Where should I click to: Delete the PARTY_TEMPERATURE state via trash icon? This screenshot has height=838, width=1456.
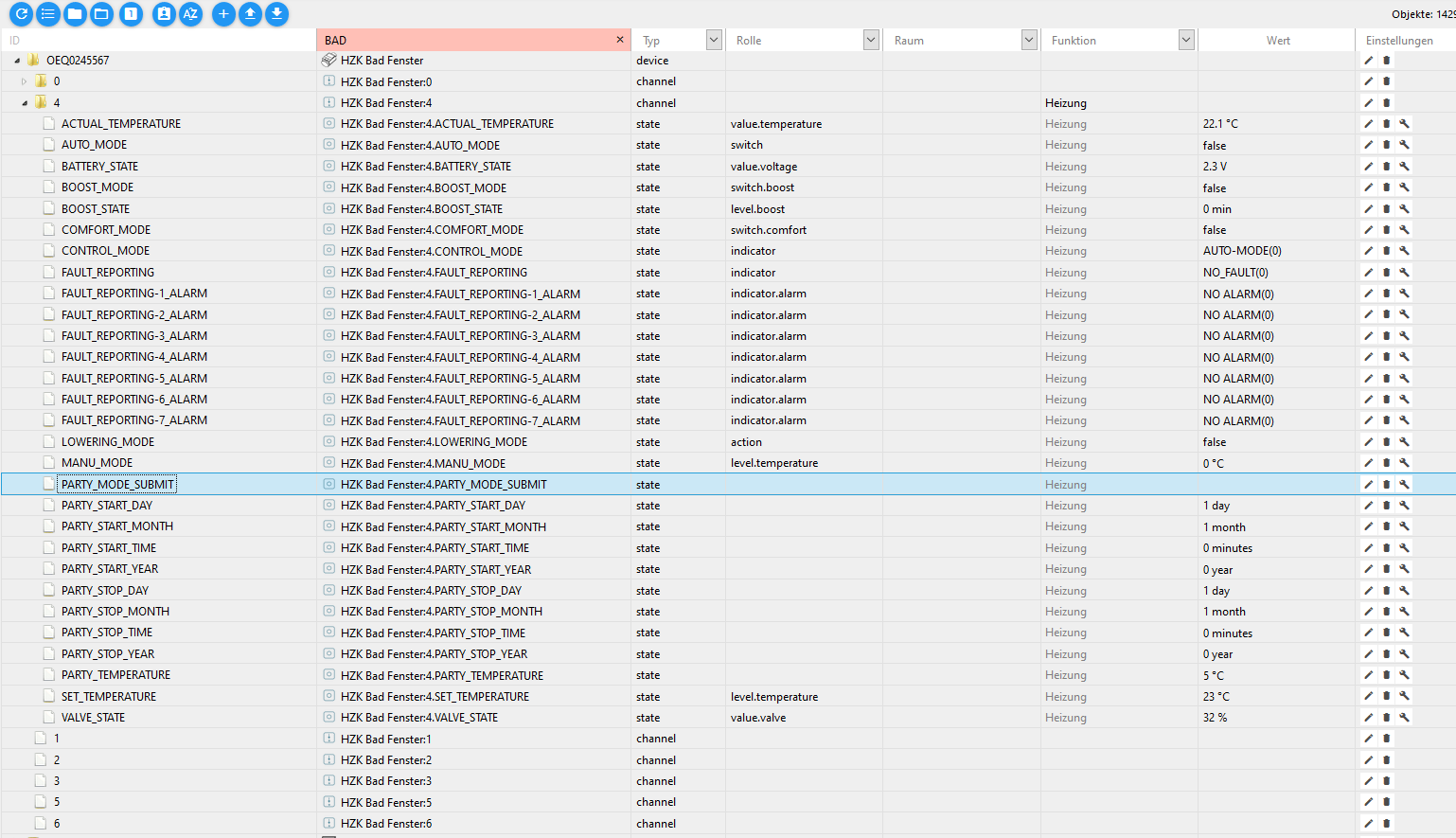pyautogui.click(x=1387, y=675)
